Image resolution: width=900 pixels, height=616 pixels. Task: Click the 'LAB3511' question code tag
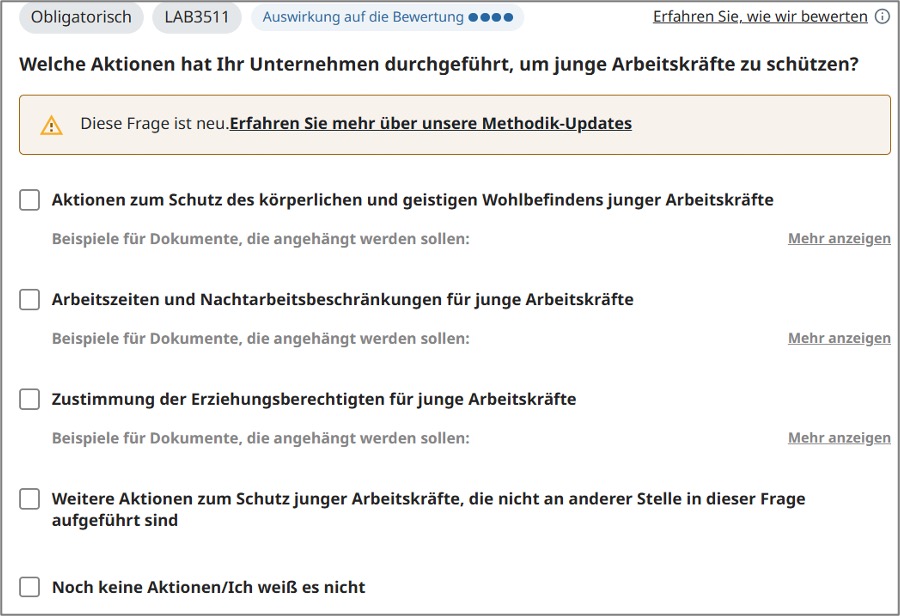coord(197,17)
